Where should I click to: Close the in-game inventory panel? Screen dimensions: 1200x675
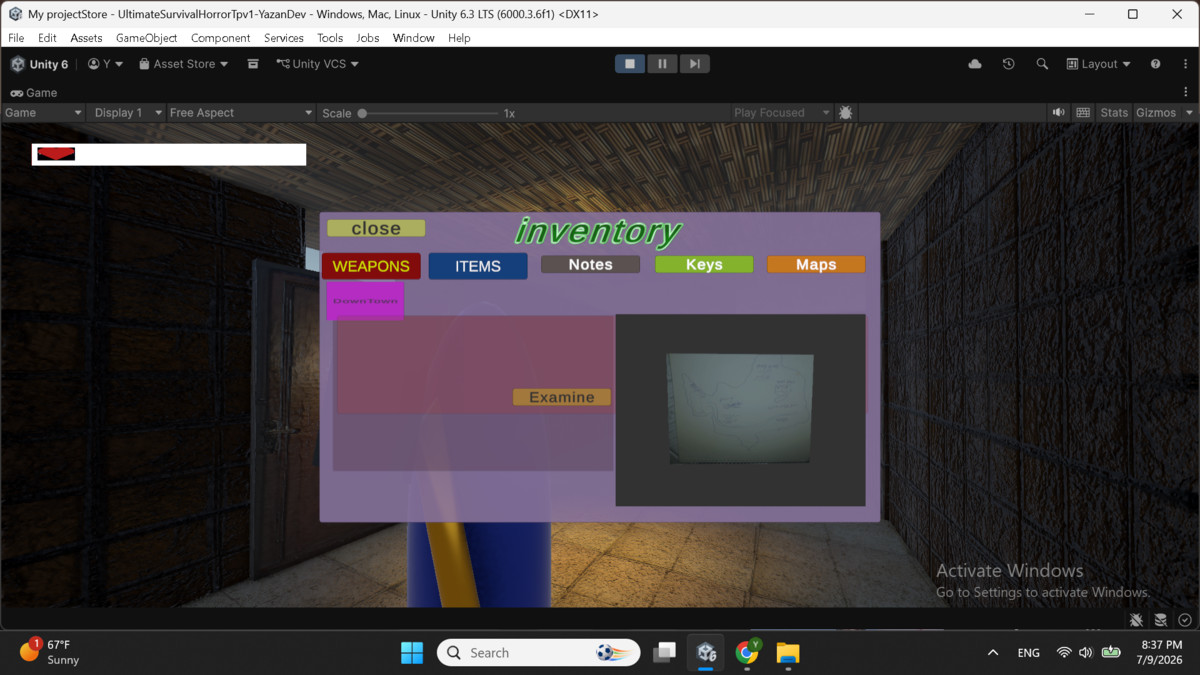click(376, 228)
